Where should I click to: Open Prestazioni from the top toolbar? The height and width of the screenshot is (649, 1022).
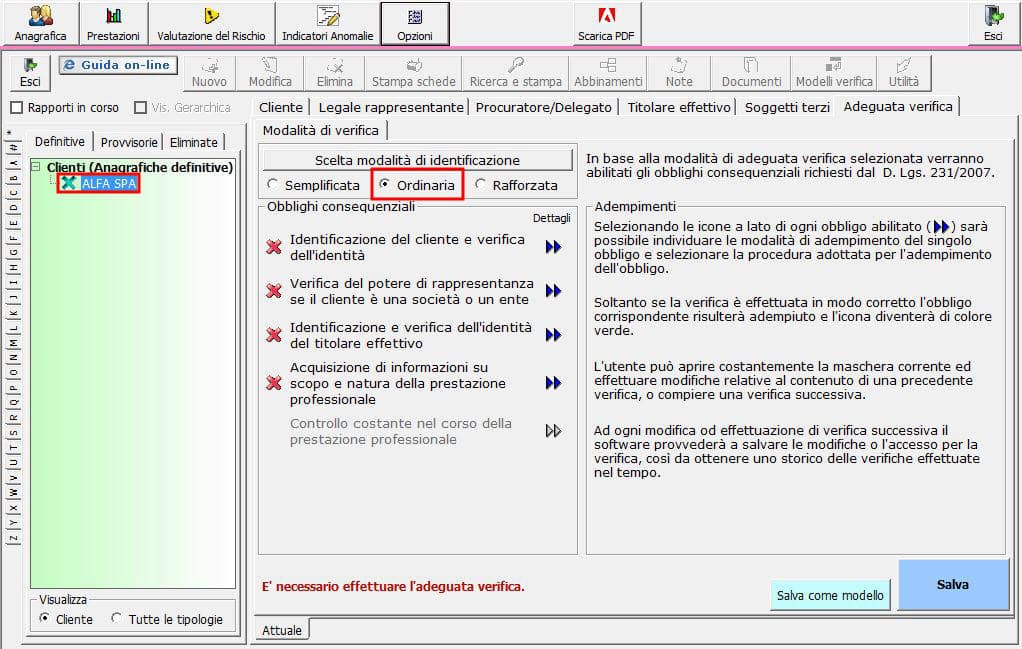[x=113, y=23]
